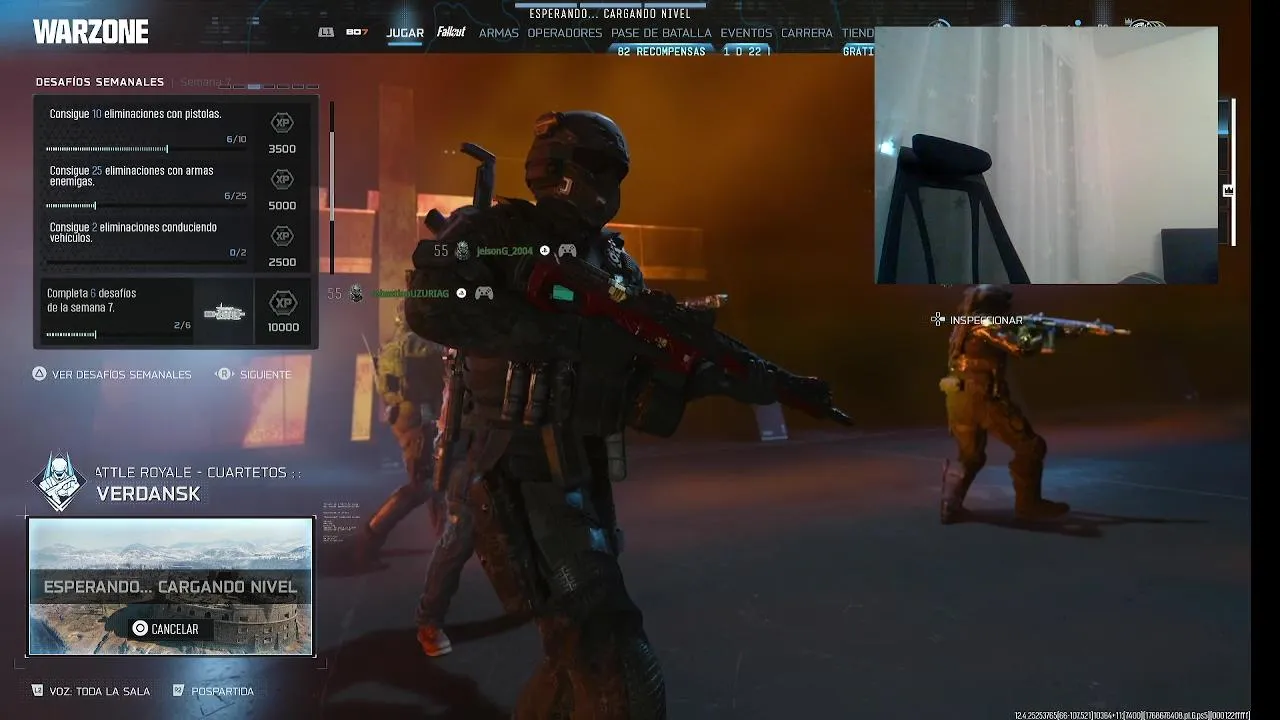Click the R stick icon beside SIGUIENTE
The image size is (1280, 720).
click(224, 374)
